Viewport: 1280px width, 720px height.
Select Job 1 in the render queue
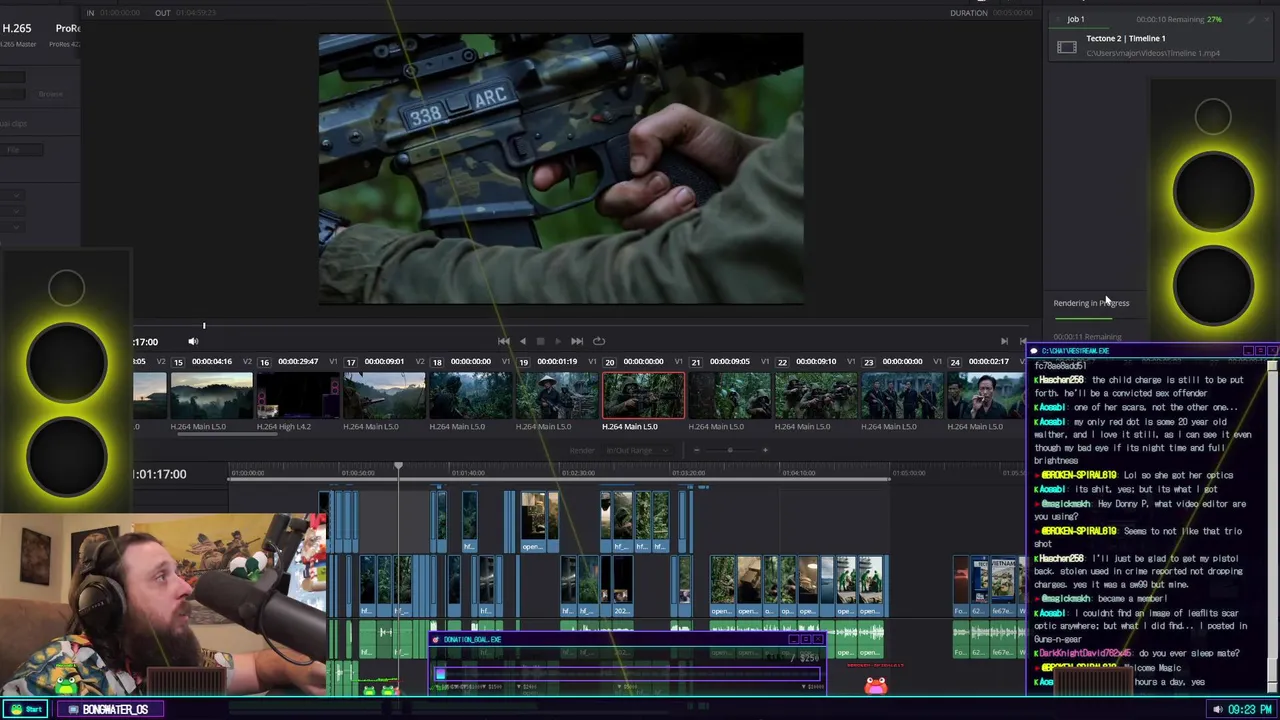point(1158,37)
